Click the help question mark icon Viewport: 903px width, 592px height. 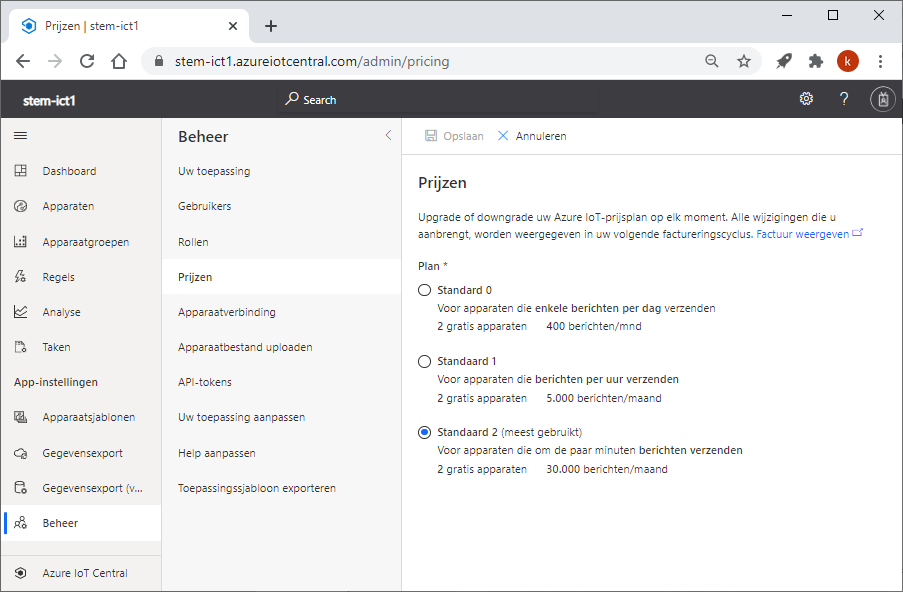coord(844,98)
